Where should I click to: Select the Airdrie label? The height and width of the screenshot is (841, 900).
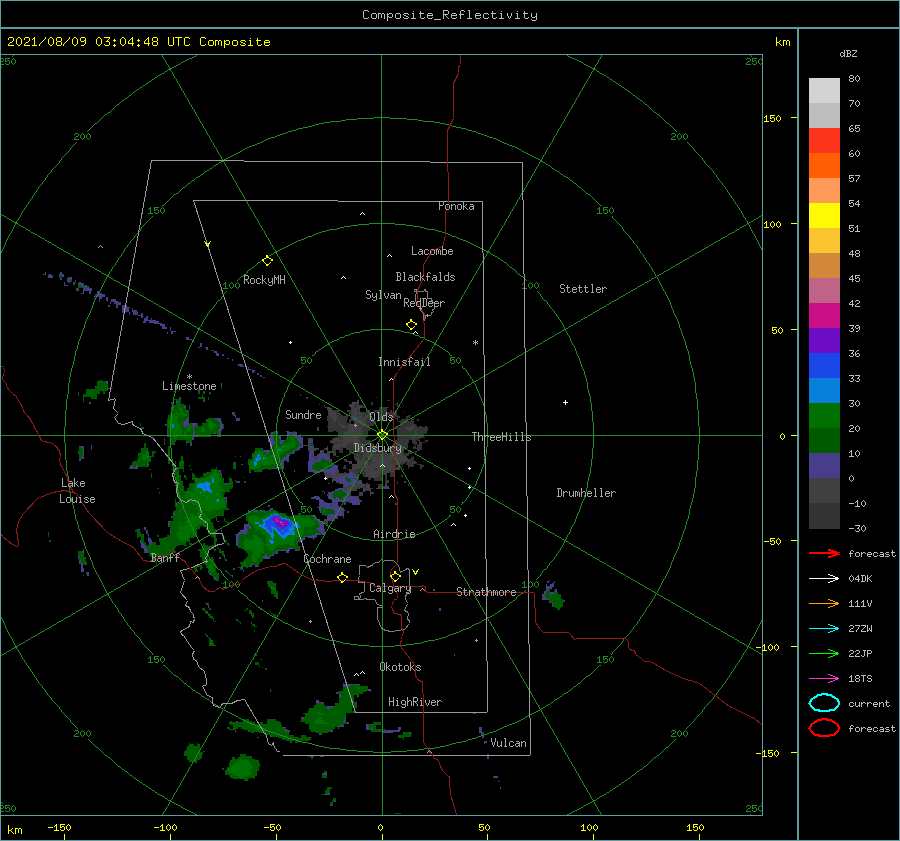[x=394, y=534]
